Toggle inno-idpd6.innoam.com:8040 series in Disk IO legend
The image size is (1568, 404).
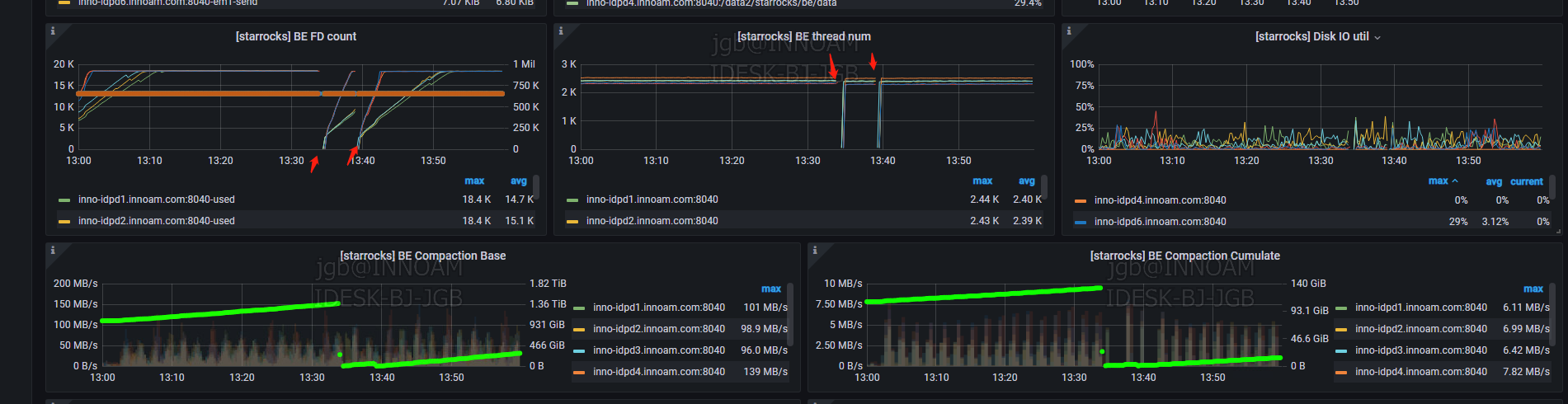pos(1161,222)
